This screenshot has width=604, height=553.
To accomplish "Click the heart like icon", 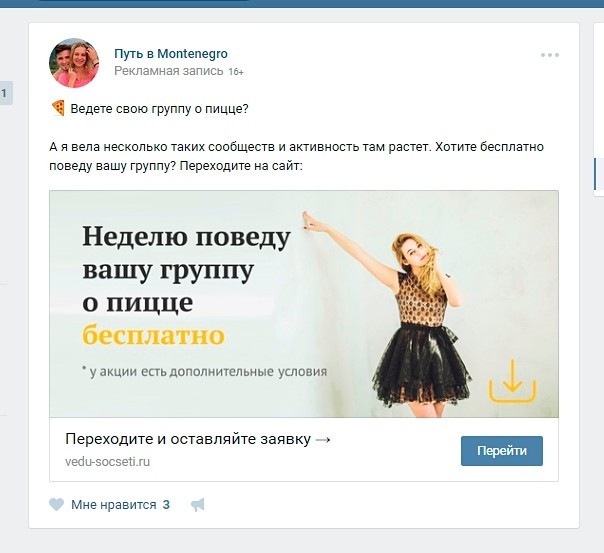I will [56, 504].
